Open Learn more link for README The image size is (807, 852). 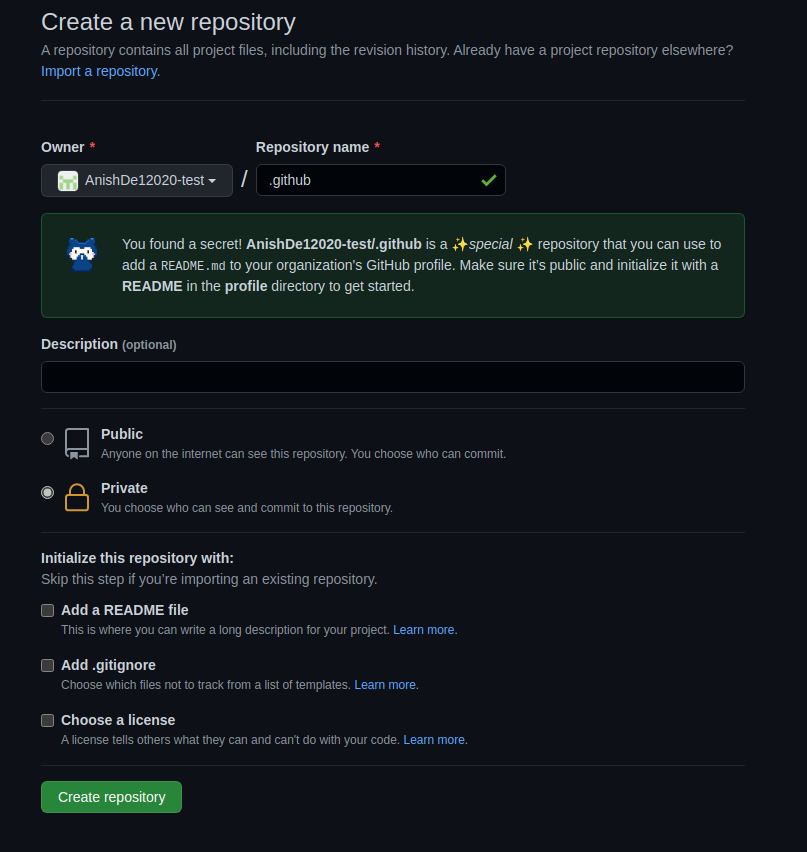tap(425, 630)
